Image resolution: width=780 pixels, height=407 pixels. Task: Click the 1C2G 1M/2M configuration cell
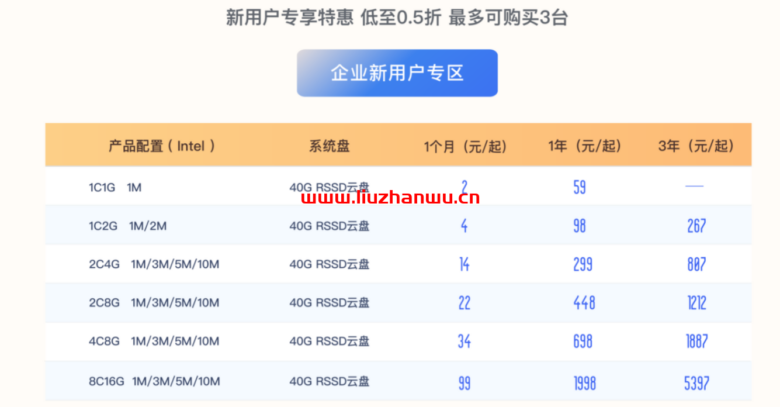pos(128,226)
